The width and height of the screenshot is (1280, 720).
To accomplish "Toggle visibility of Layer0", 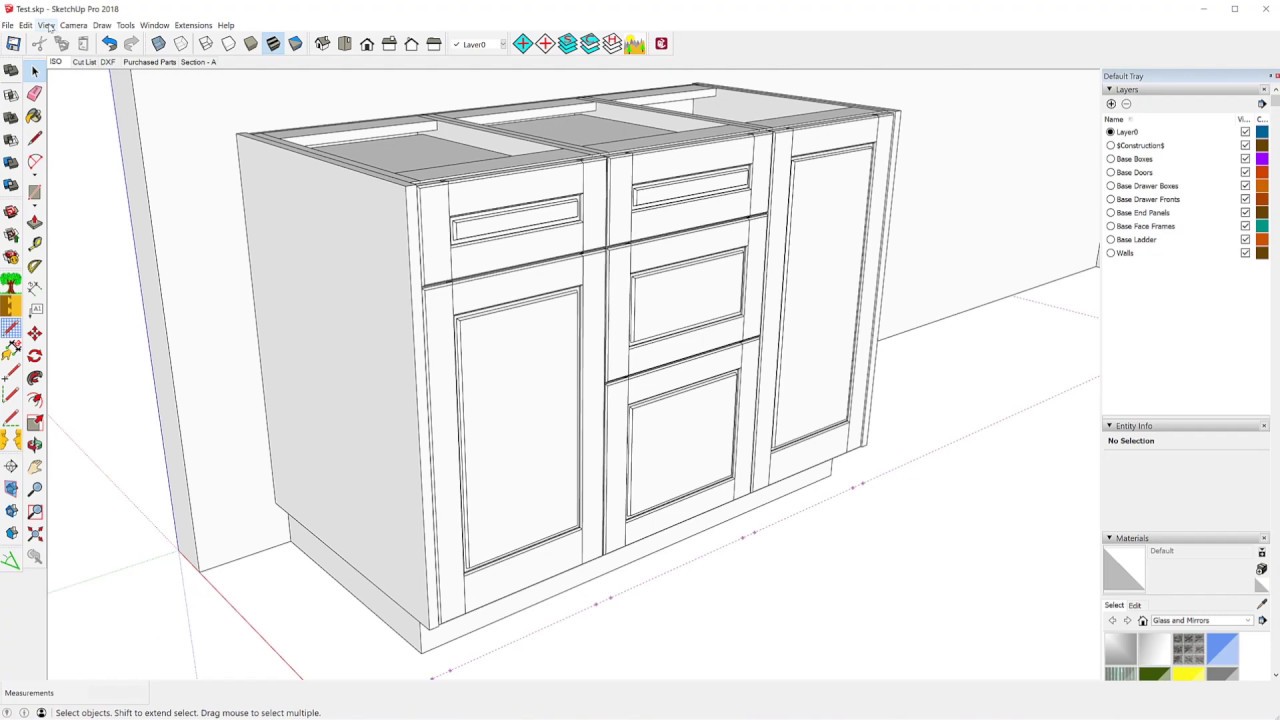I will (x=1245, y=132).
